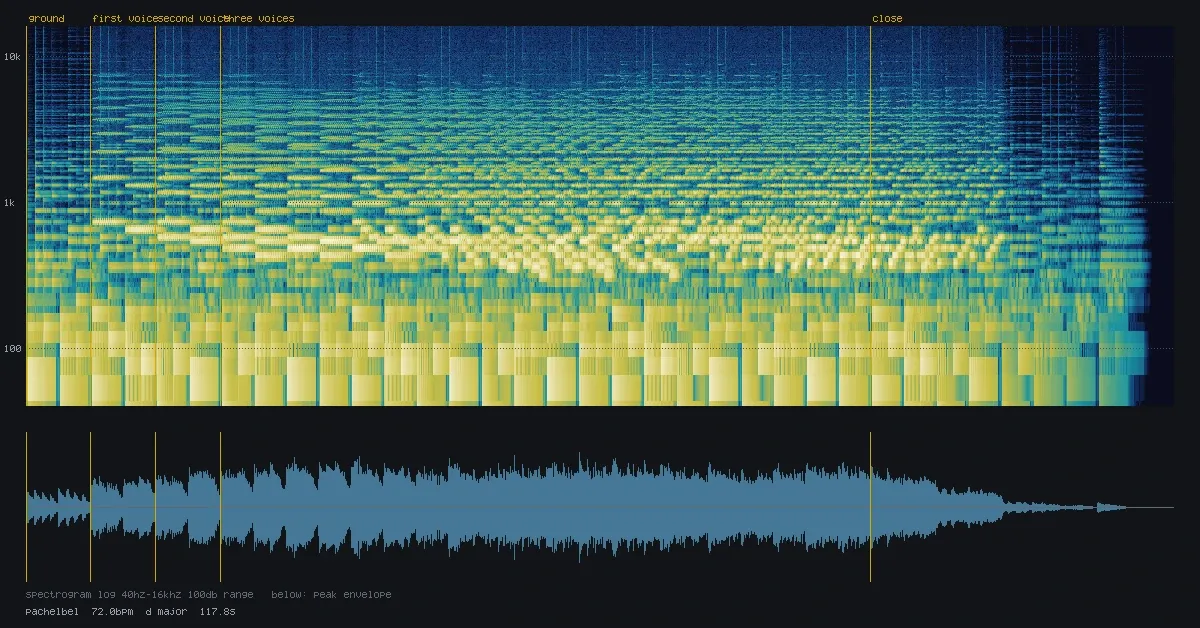Click the "ground" marker label
Viewport: 1200px width, 628px height.
tap(47, 18)
